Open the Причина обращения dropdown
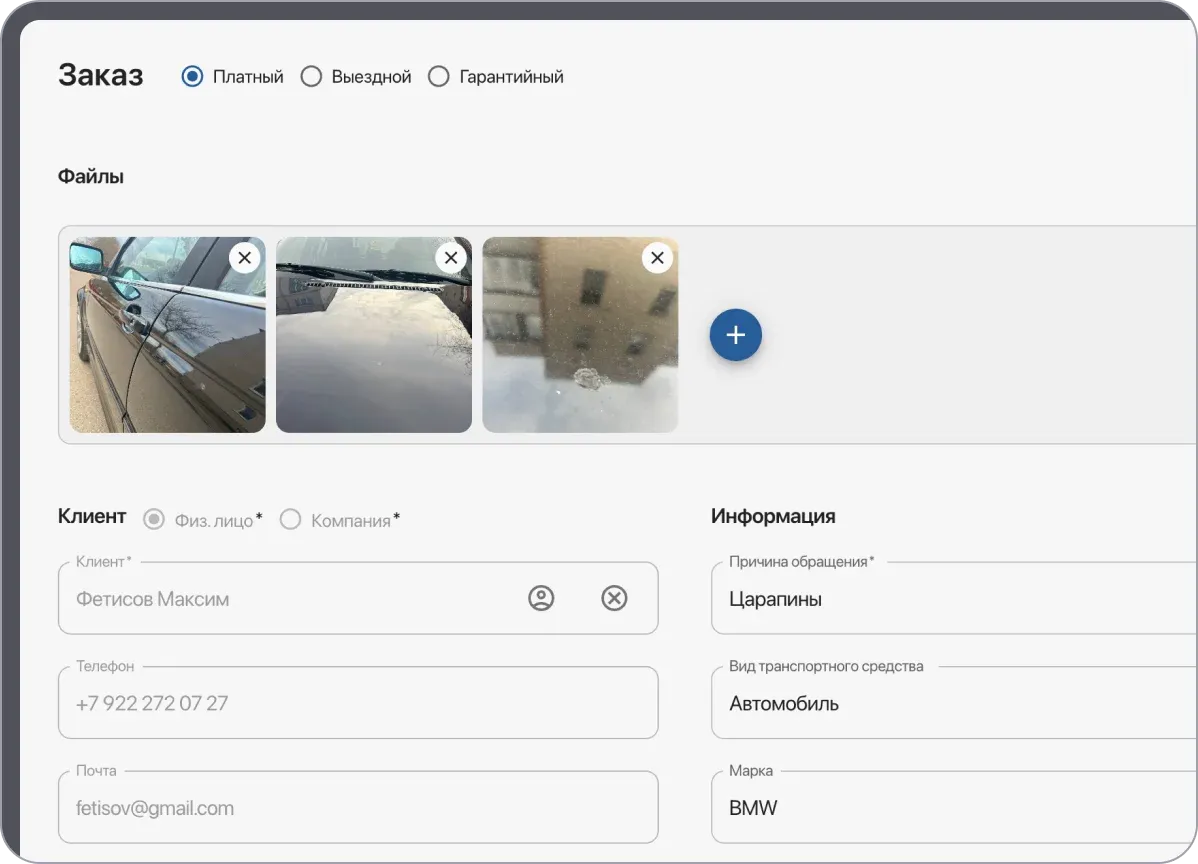This screenshot has width=1198, height=864. click(950, 599)
